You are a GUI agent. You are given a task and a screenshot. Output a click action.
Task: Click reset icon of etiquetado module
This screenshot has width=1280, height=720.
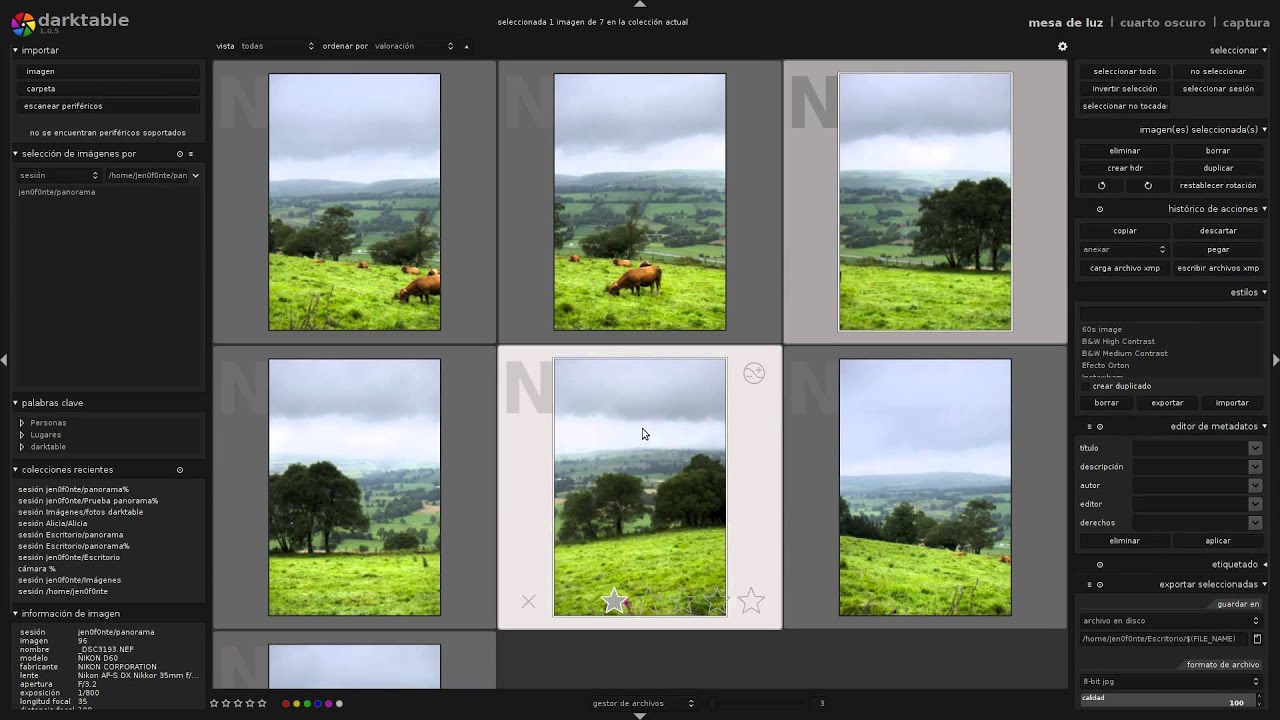[x=1100, y=565]
